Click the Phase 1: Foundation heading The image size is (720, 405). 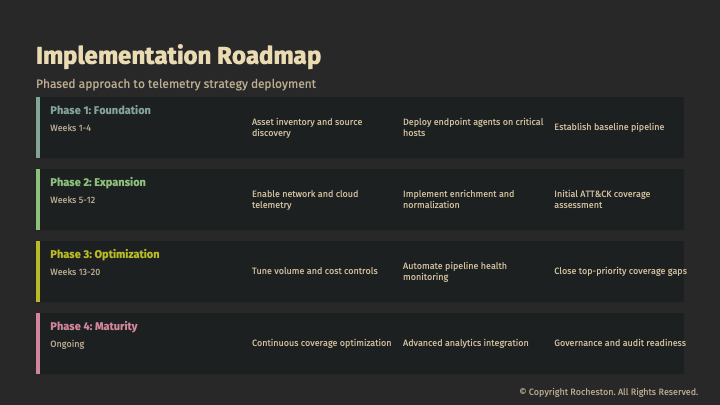pyautogui.click(x=100, y=110)
